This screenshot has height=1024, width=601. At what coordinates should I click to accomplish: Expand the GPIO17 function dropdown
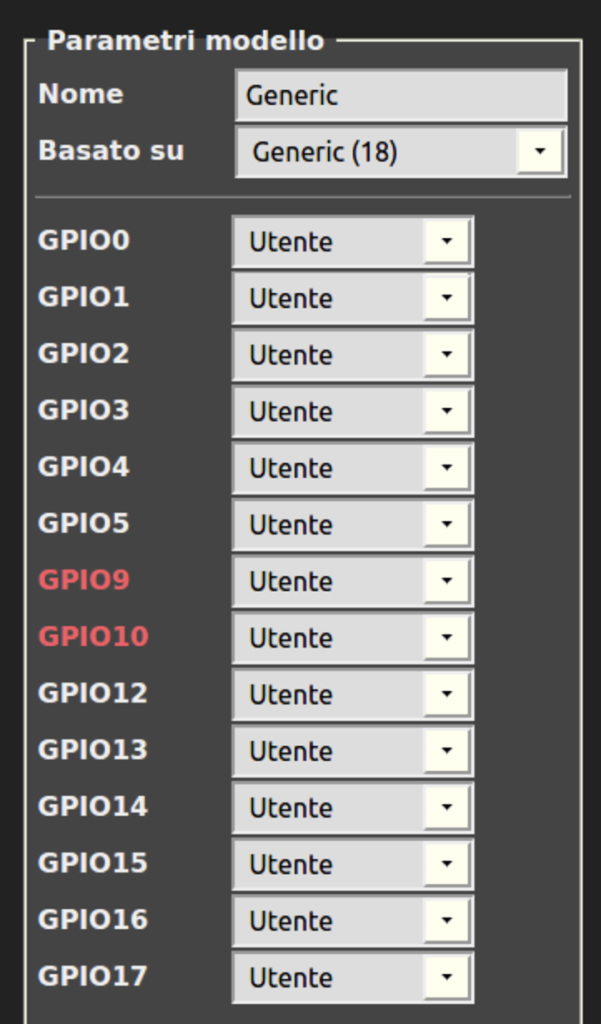click(352, 977)
